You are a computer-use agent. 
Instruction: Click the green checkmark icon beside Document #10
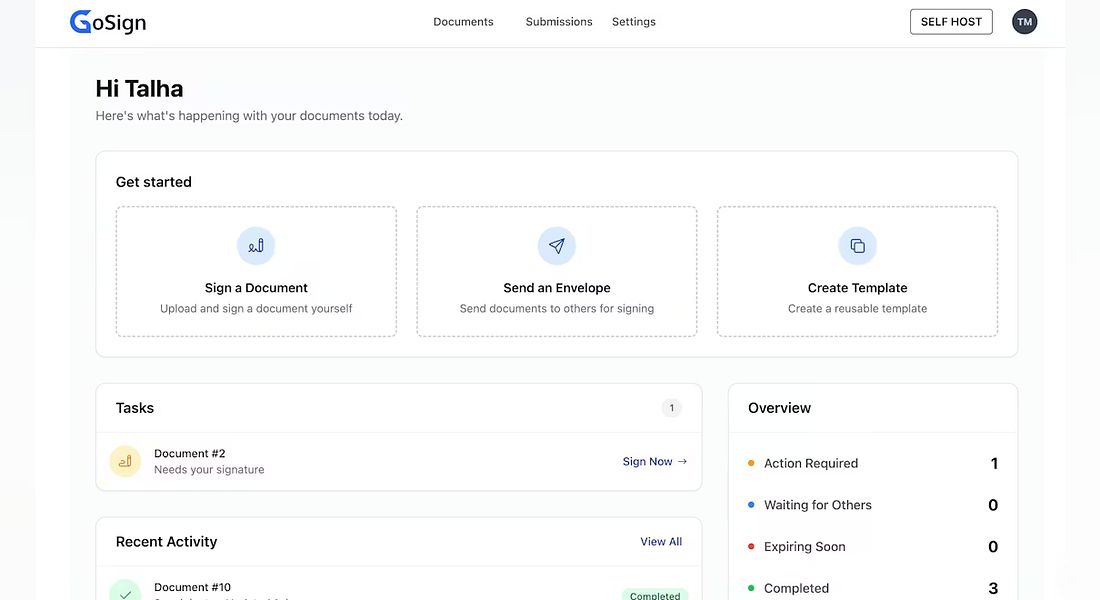125,591
